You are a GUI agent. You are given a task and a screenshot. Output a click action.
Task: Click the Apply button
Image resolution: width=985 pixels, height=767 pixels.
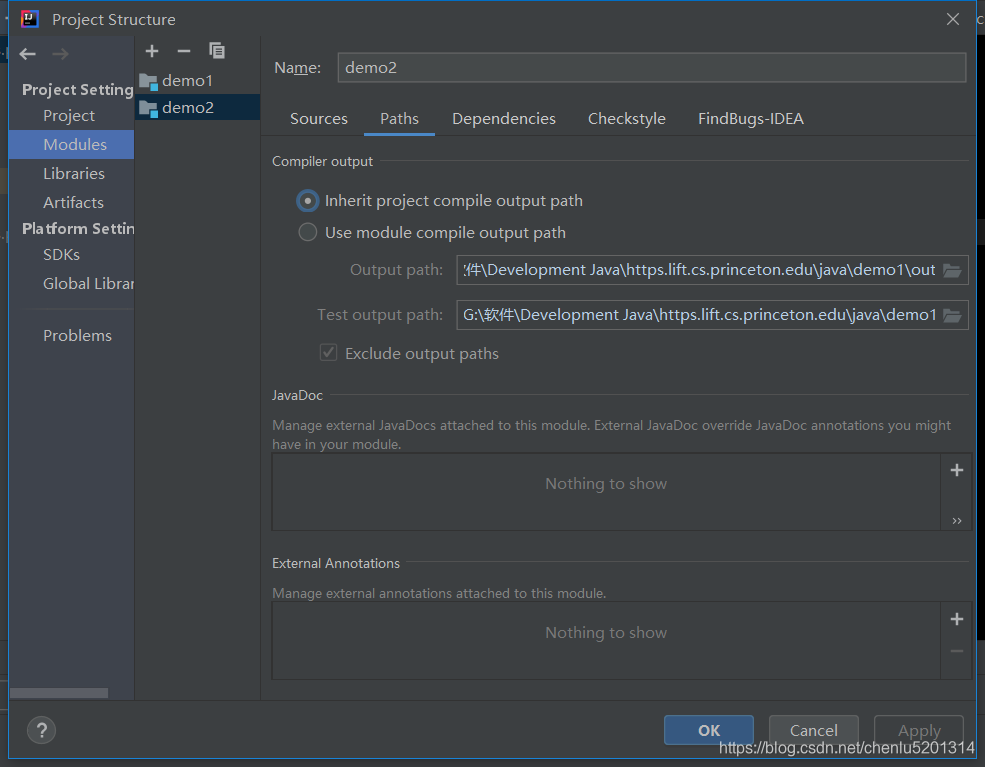click(x=919, y=730)
